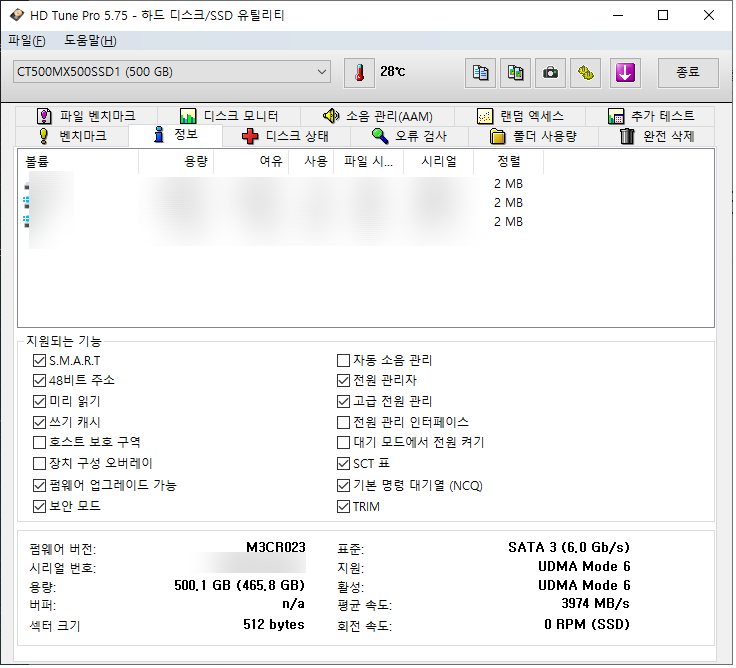Open the 파일 벤치마크 tab

(86, 116)
